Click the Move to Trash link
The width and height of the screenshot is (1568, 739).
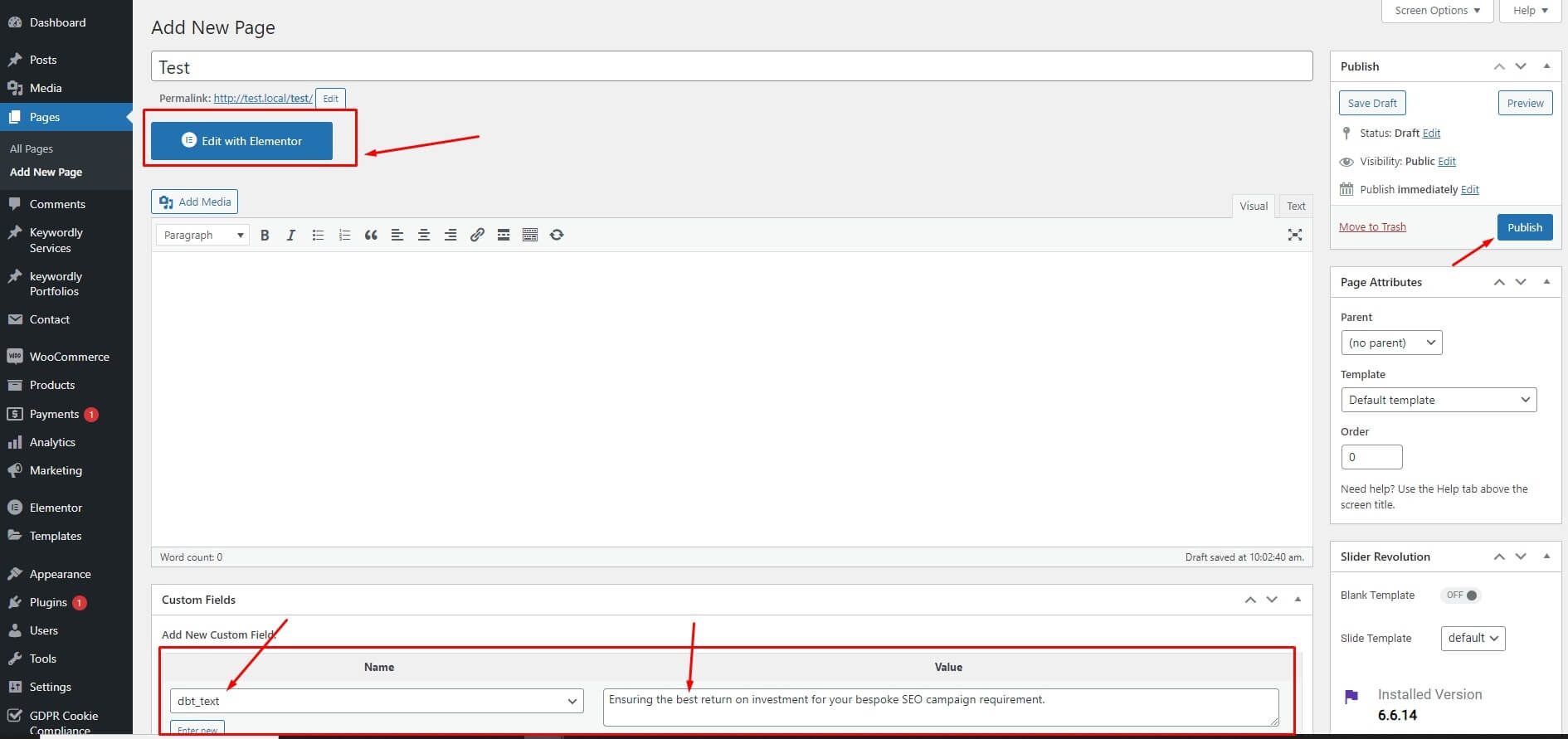coord(1372,227)
